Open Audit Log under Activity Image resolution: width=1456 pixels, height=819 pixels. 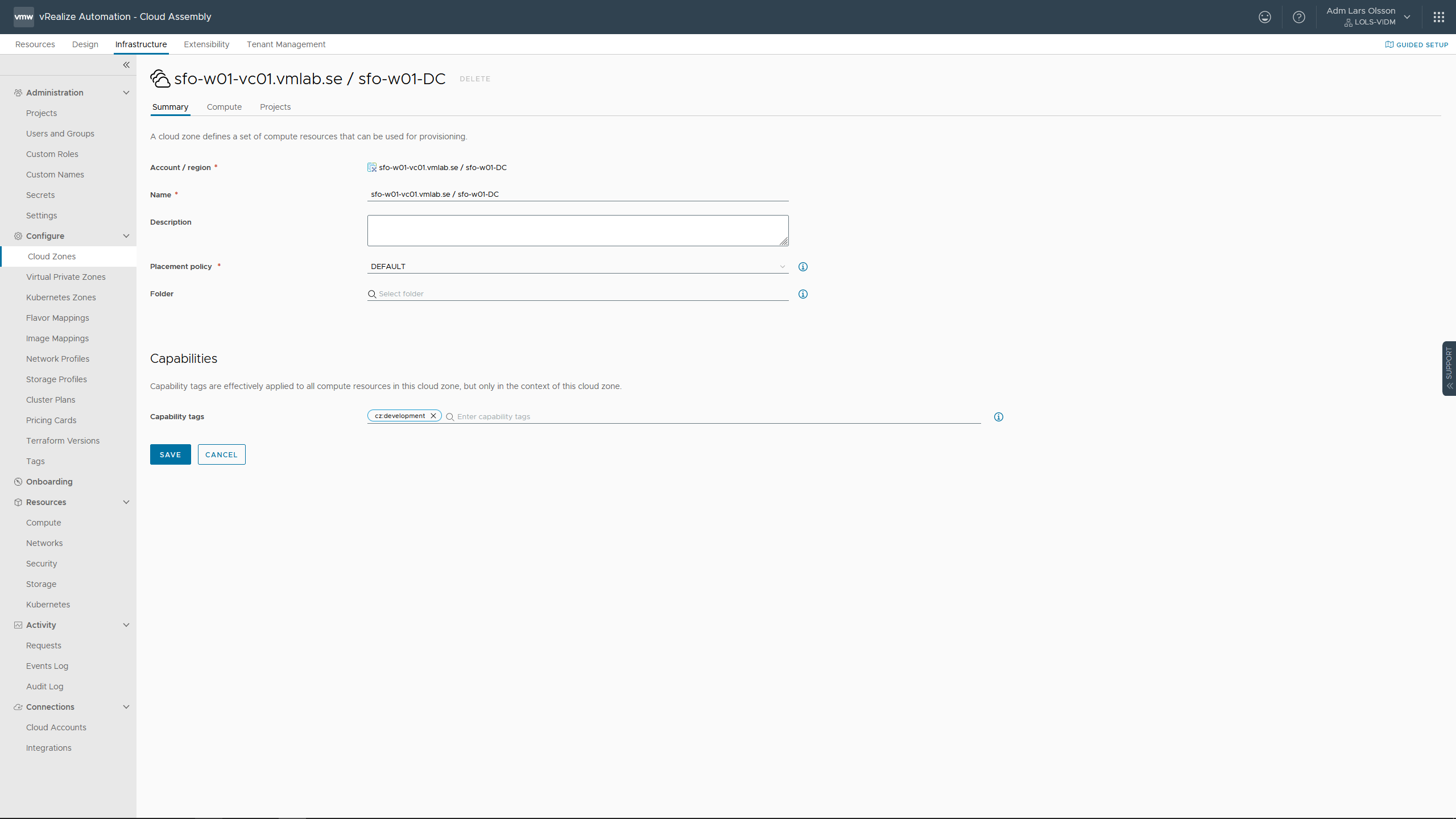pos(45,686)
